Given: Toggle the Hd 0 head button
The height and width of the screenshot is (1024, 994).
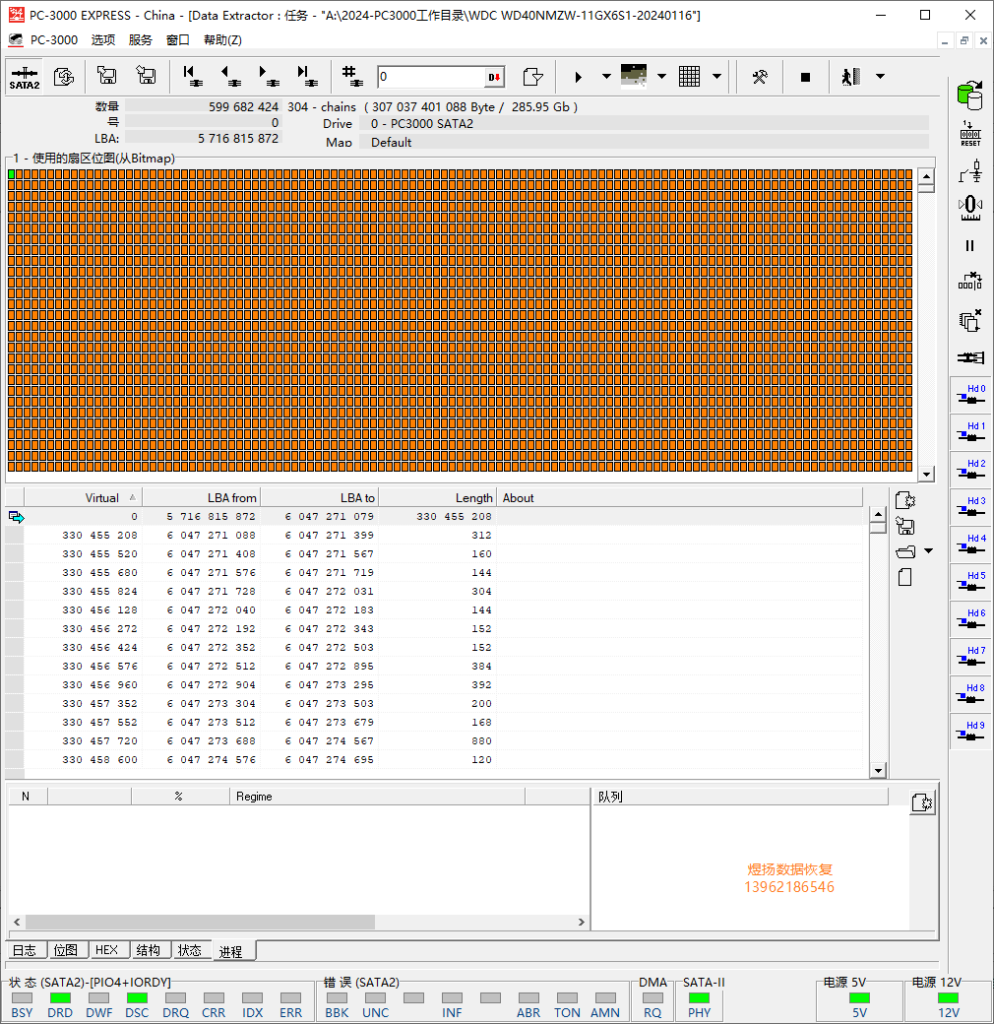Looking at the screenshot, I should coord(969,395).
